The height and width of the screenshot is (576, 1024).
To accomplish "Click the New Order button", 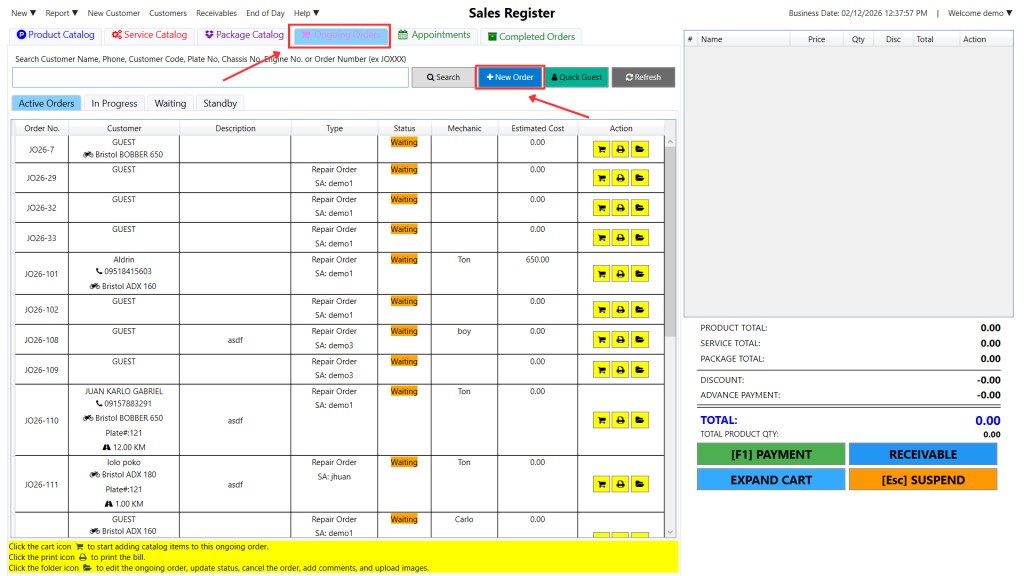I will (510, 77).
